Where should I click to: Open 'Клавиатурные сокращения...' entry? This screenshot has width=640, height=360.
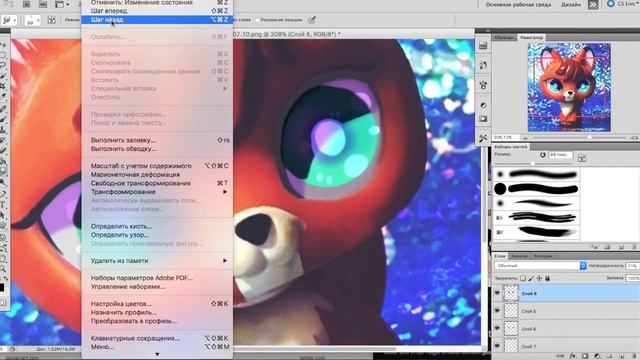[157, 338]
